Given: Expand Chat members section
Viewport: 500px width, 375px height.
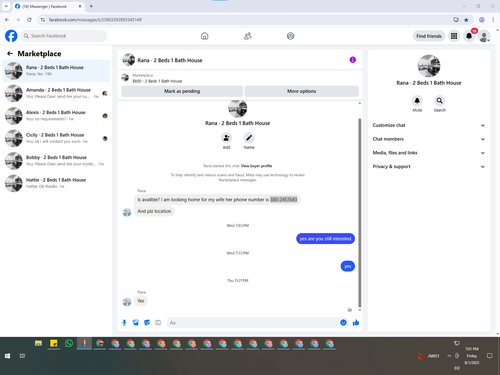Looking at the screenshot, I should pyautogui.click(x=429, y=139).
